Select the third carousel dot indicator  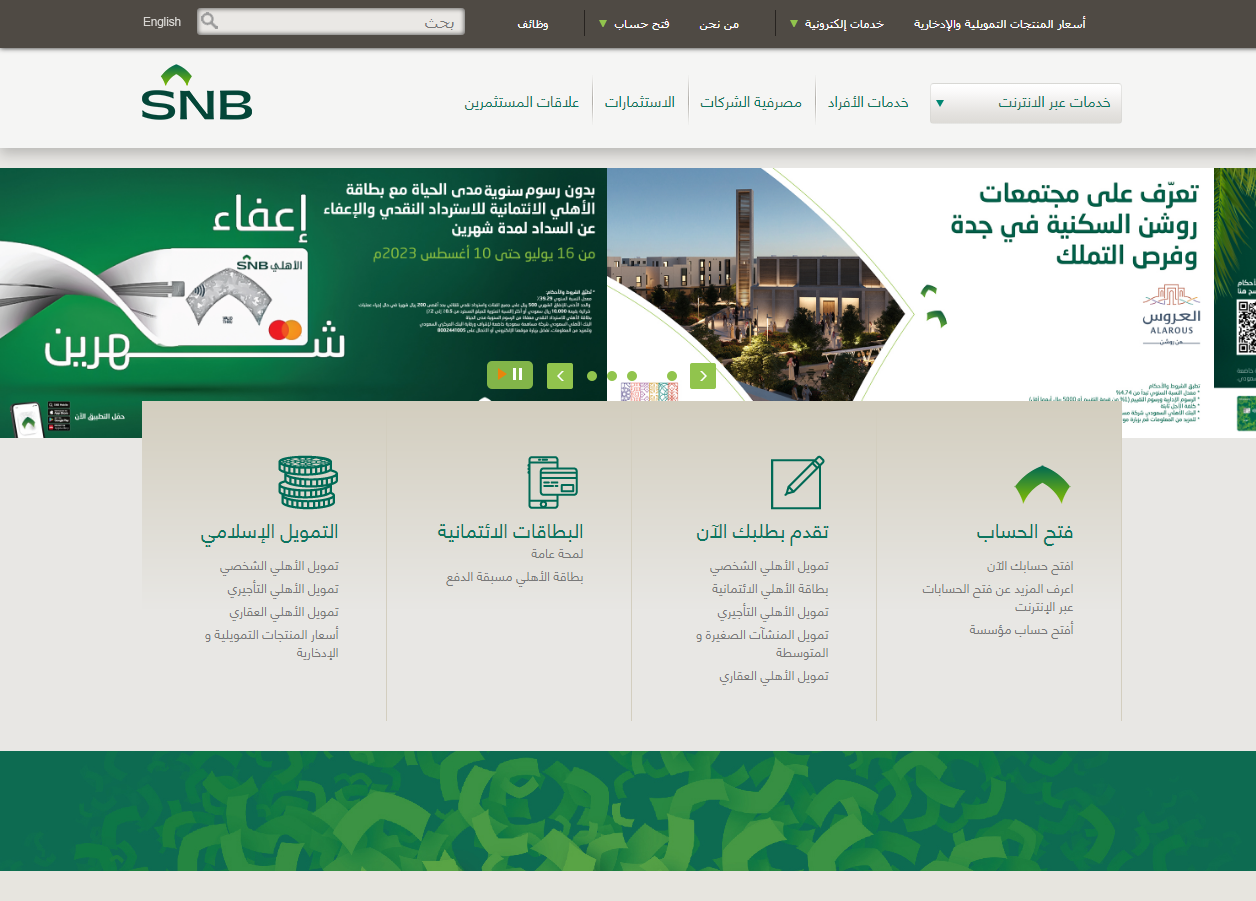tap(632, 376)
